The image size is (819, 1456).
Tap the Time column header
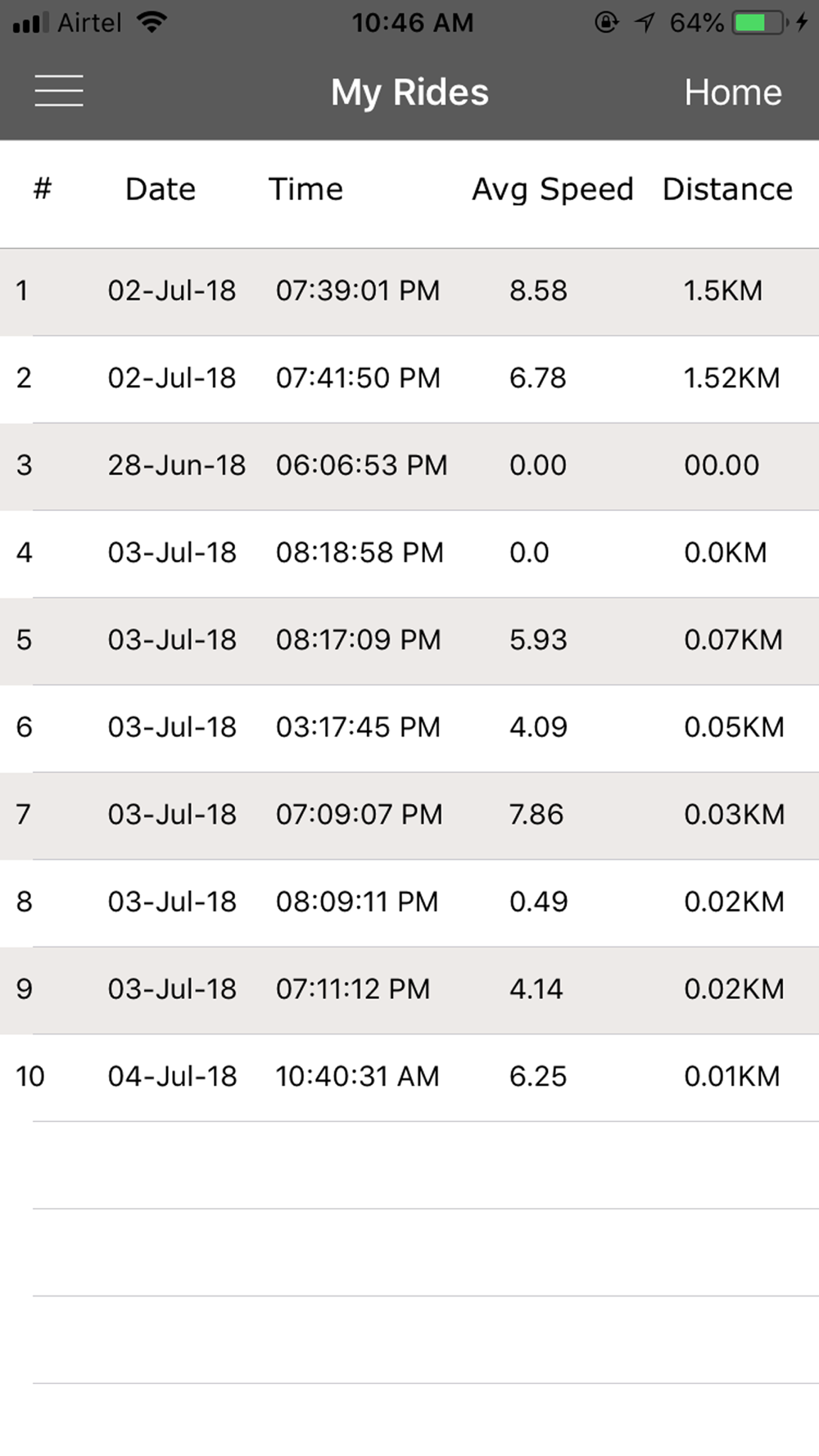click(x=305, y=189)
